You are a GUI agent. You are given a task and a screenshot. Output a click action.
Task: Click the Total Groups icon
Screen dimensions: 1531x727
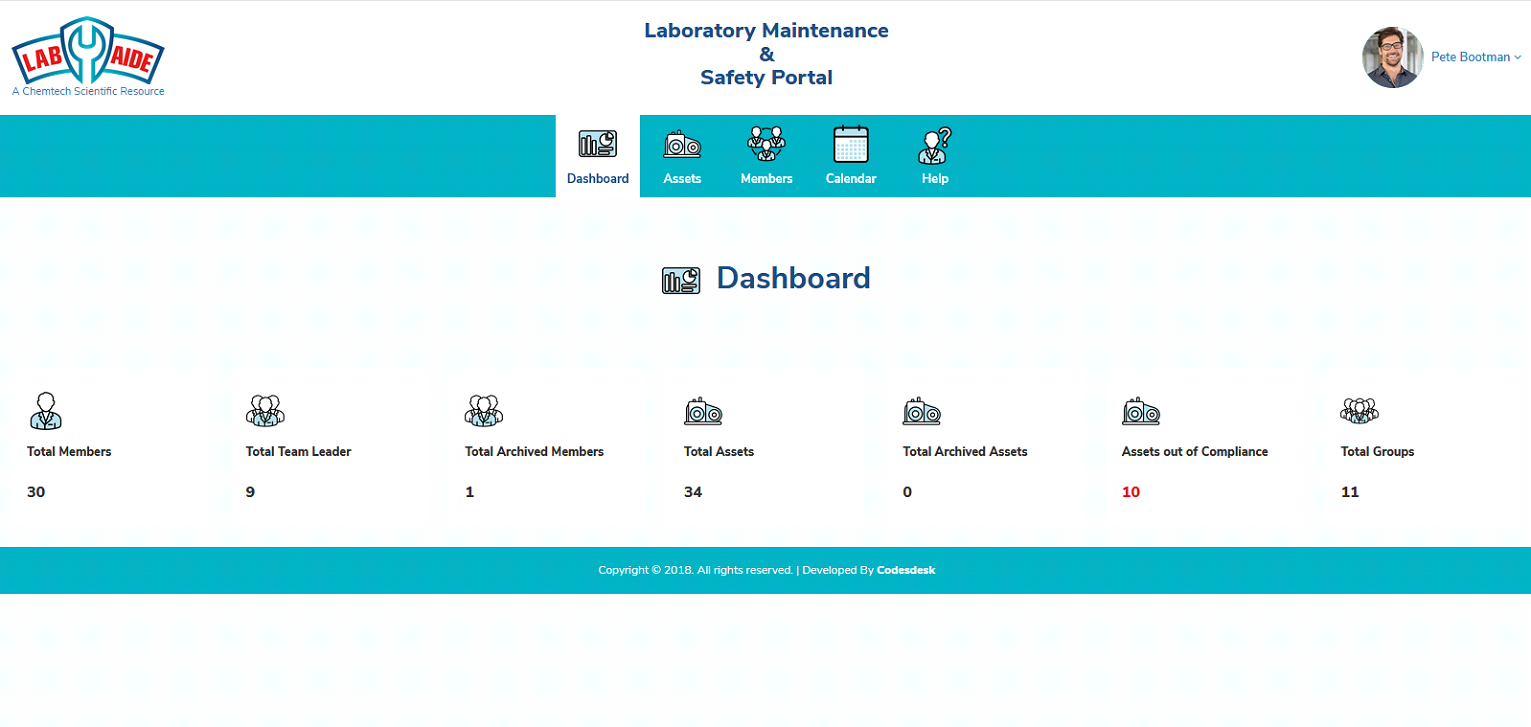pos(1359,410)
